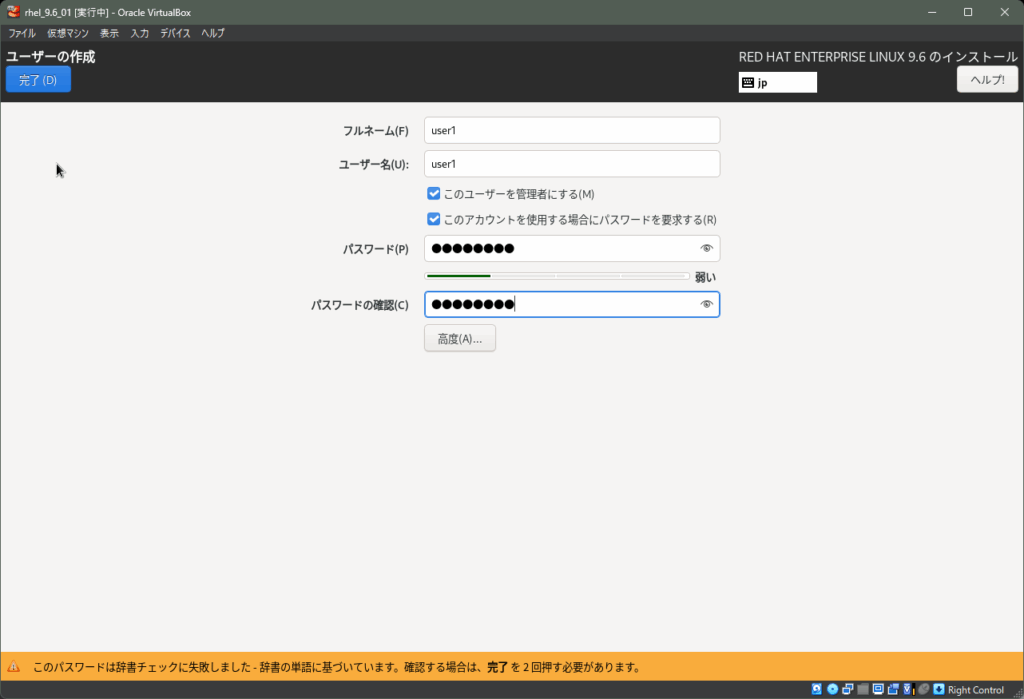This screenshot has width=1024, height=699.
Task: Click the dictionary check warning message
Action: tap(337, 667)
